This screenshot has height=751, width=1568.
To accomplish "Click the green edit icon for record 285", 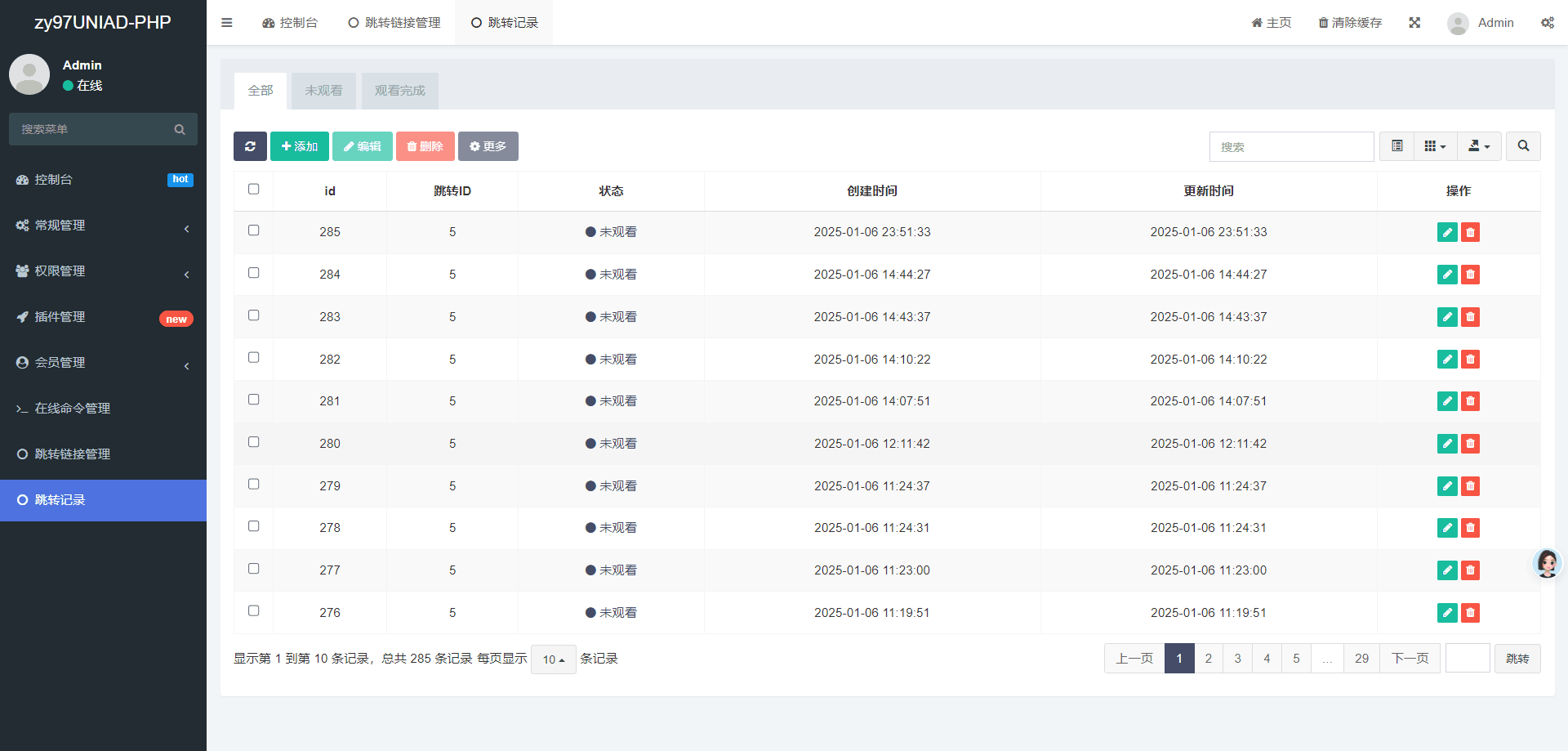I will point(1447,232).
